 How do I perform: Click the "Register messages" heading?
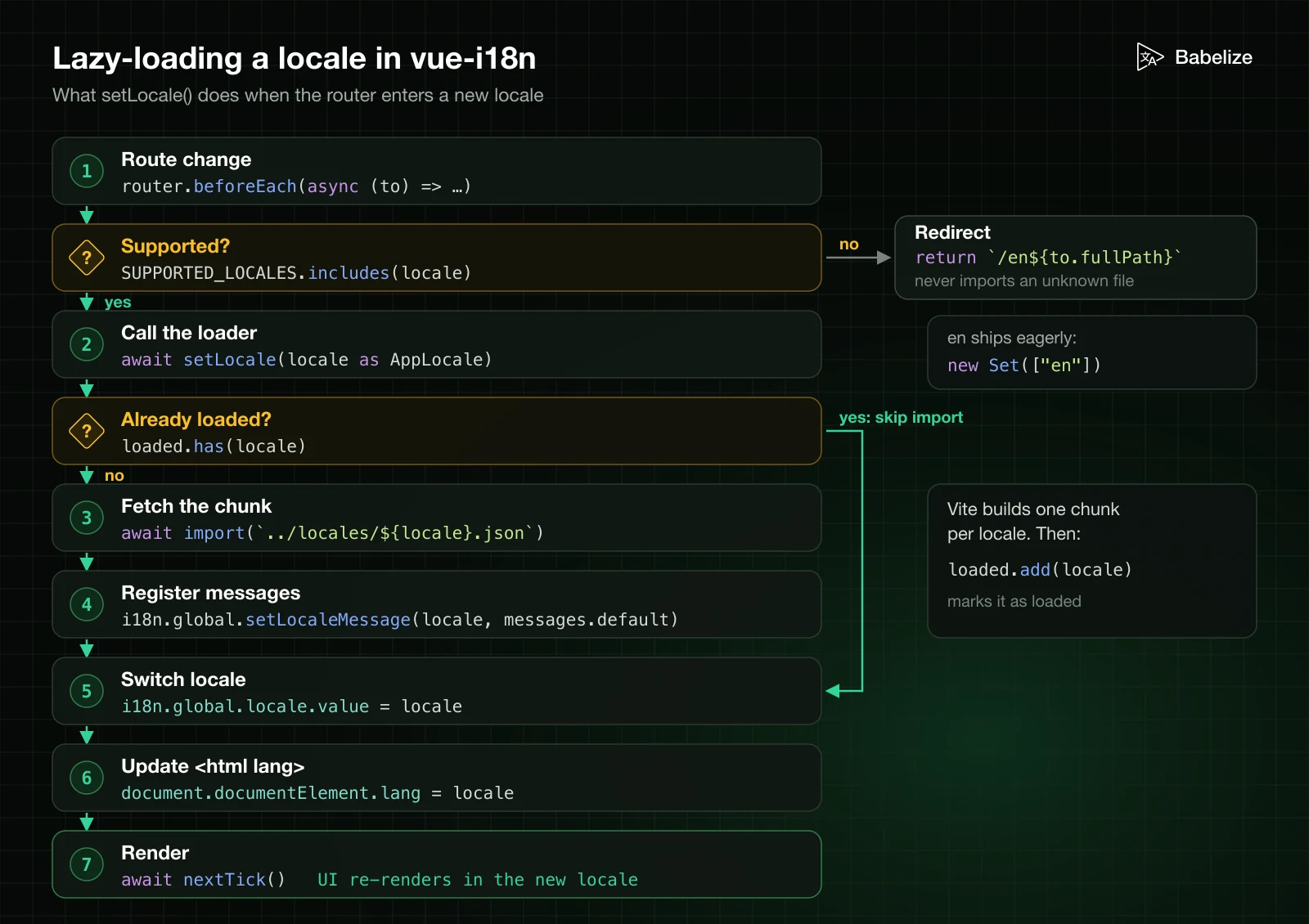coord(211,593)
